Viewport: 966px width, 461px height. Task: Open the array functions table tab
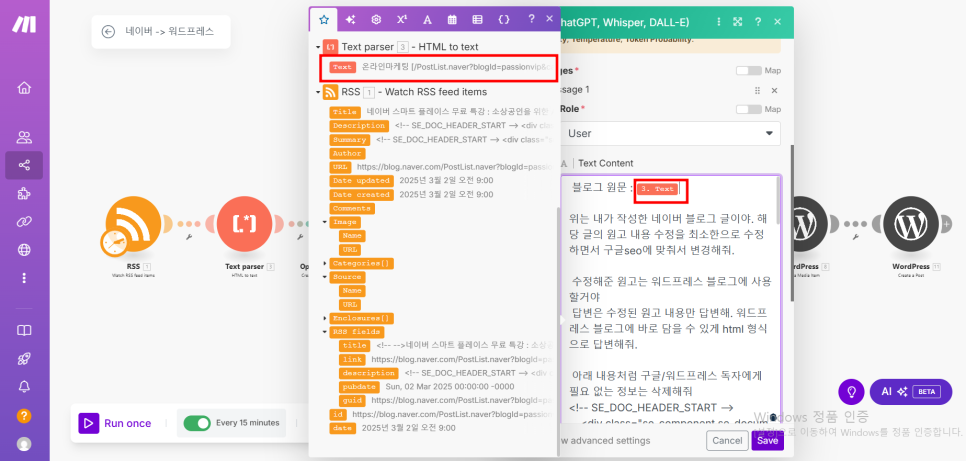[x=477, y=19]
